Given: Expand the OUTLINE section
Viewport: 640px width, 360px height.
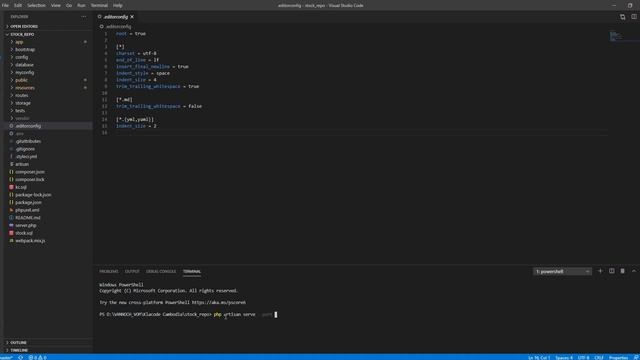Looking at the screenshot, I should tap(18, 342).
